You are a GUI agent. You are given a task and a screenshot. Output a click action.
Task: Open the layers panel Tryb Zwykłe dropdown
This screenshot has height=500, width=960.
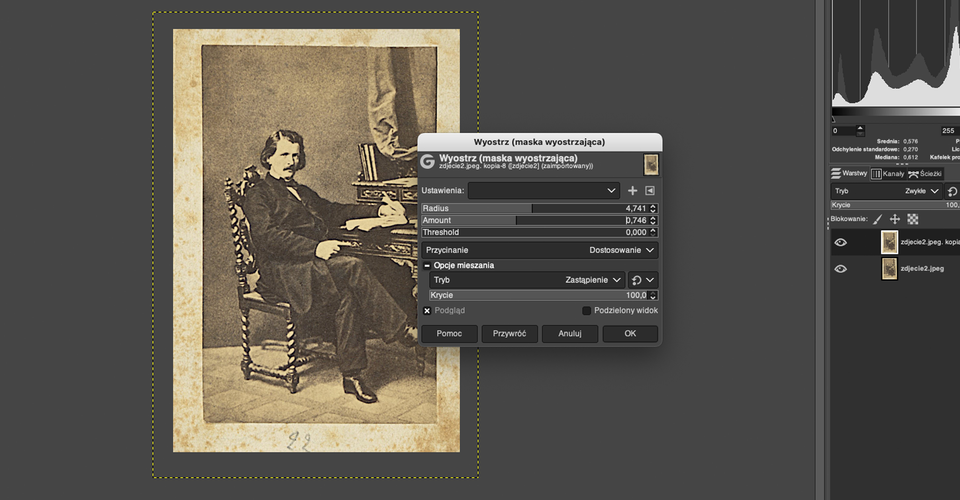[x=887, y=191]
